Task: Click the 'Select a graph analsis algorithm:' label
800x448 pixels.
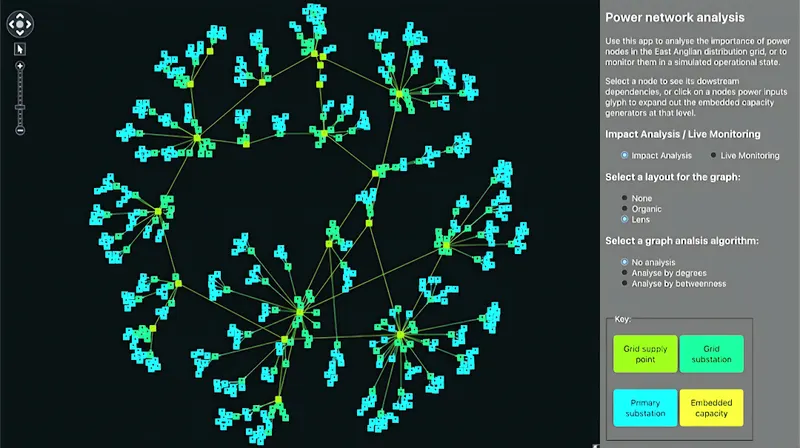Action: pyautogui.click(x=682, y=241)
